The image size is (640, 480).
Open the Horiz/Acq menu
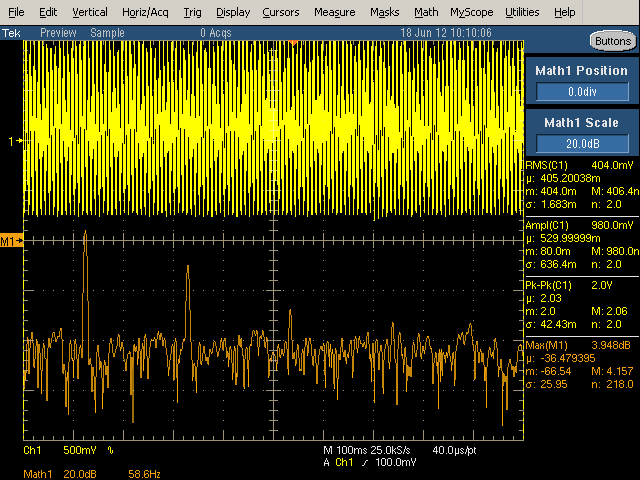(145, 13)
